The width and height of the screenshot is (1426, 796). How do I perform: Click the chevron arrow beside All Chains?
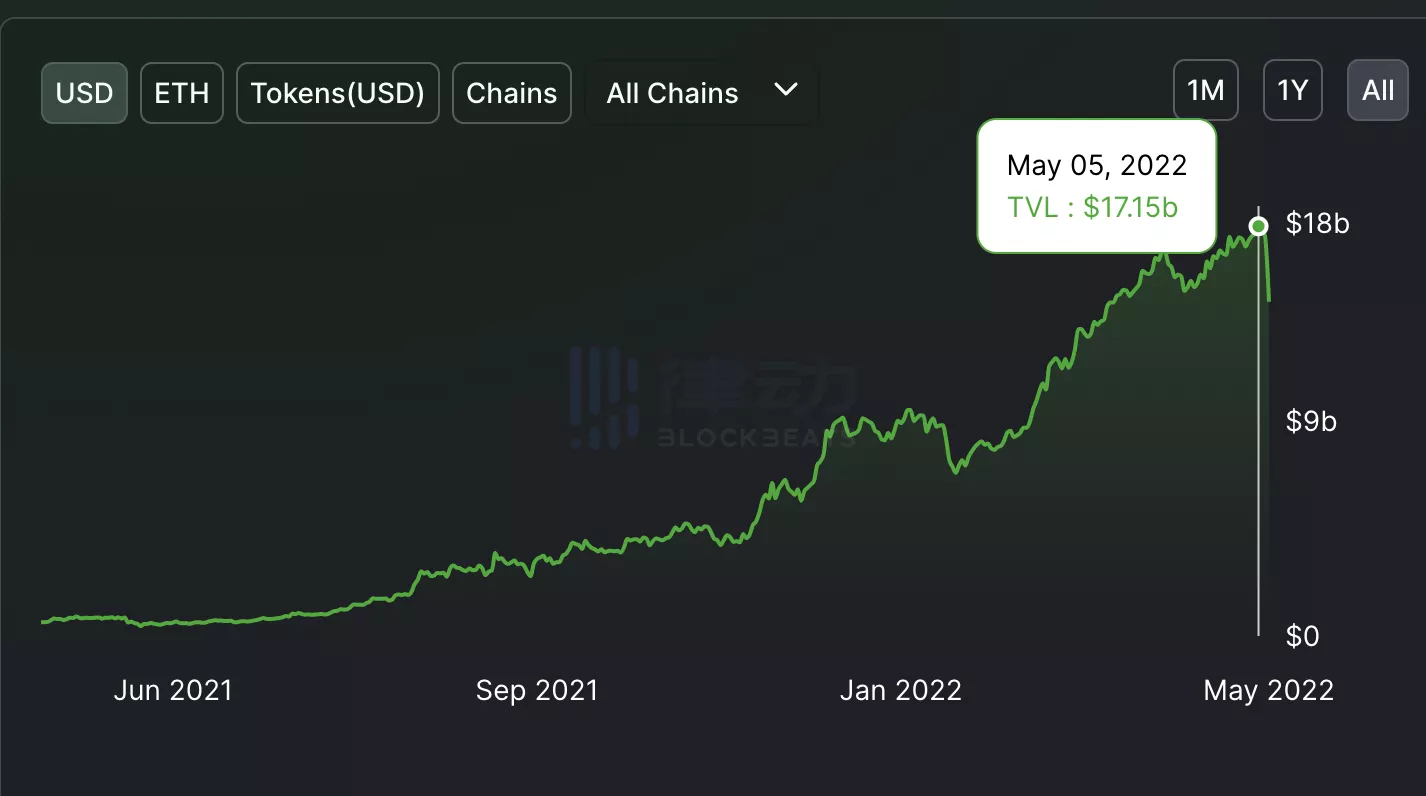(786, 90)
